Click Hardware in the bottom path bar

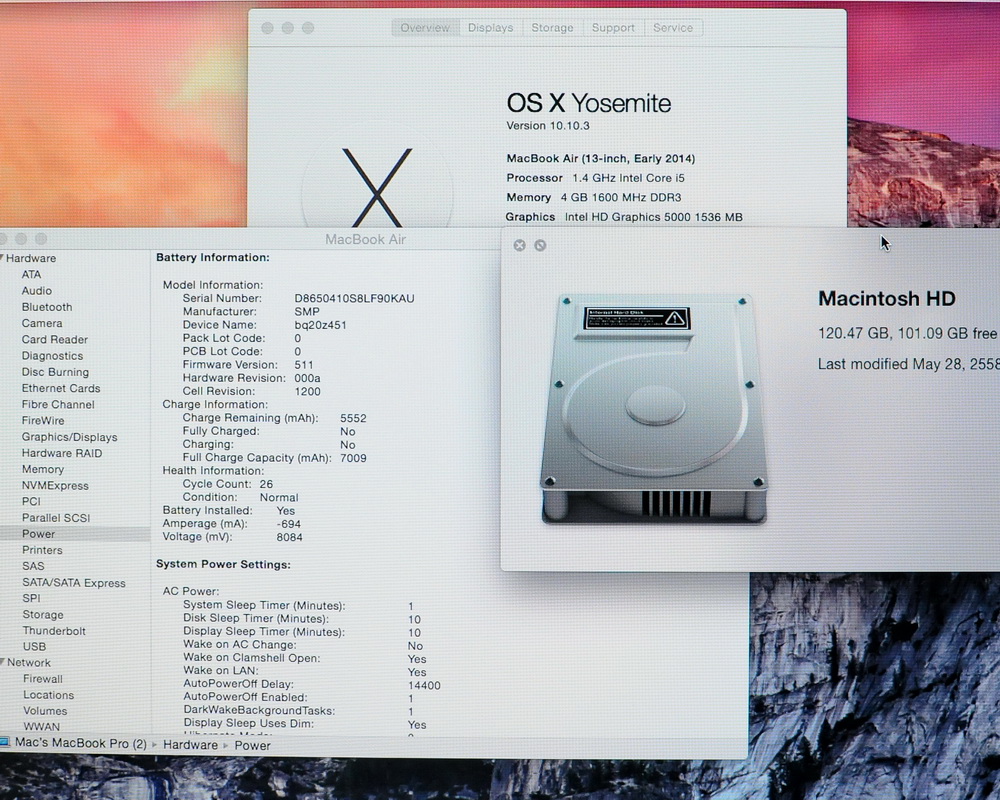(x=190, y=745)
